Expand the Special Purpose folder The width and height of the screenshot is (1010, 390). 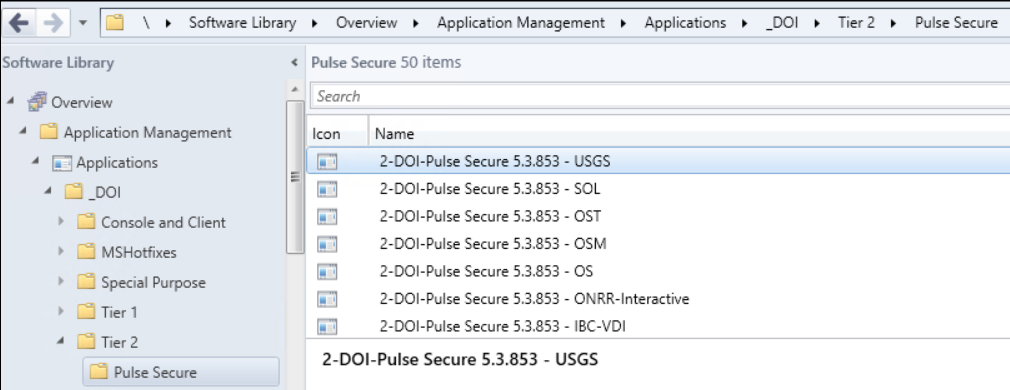(x=61, y=282)
